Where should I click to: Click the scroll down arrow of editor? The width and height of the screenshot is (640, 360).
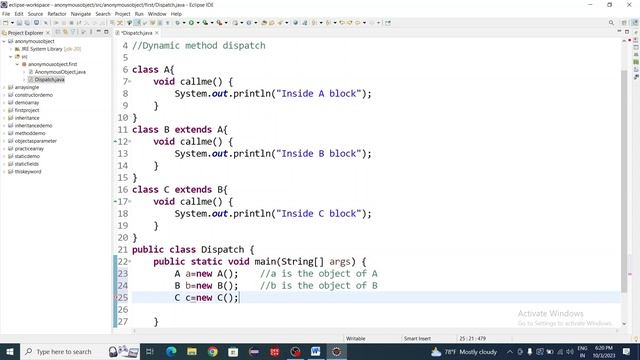[x=624, y=324]
